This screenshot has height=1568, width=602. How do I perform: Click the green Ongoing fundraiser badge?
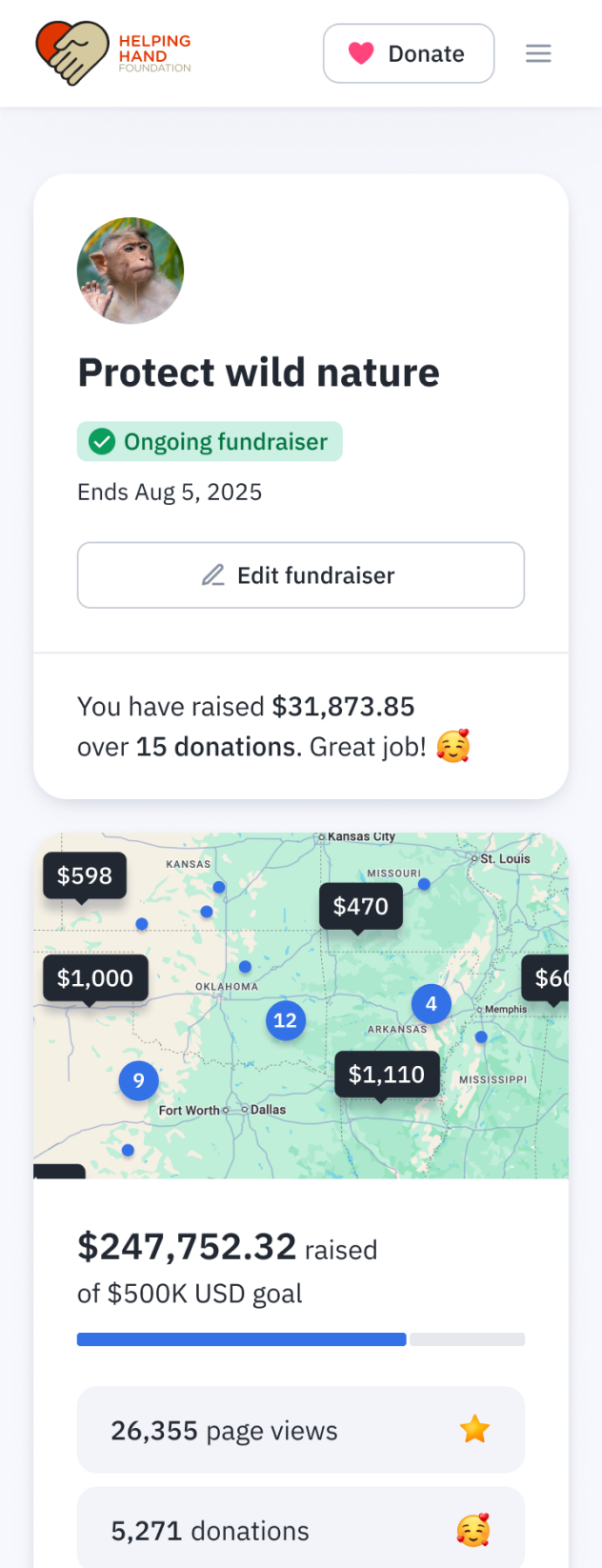coord(210,442)
